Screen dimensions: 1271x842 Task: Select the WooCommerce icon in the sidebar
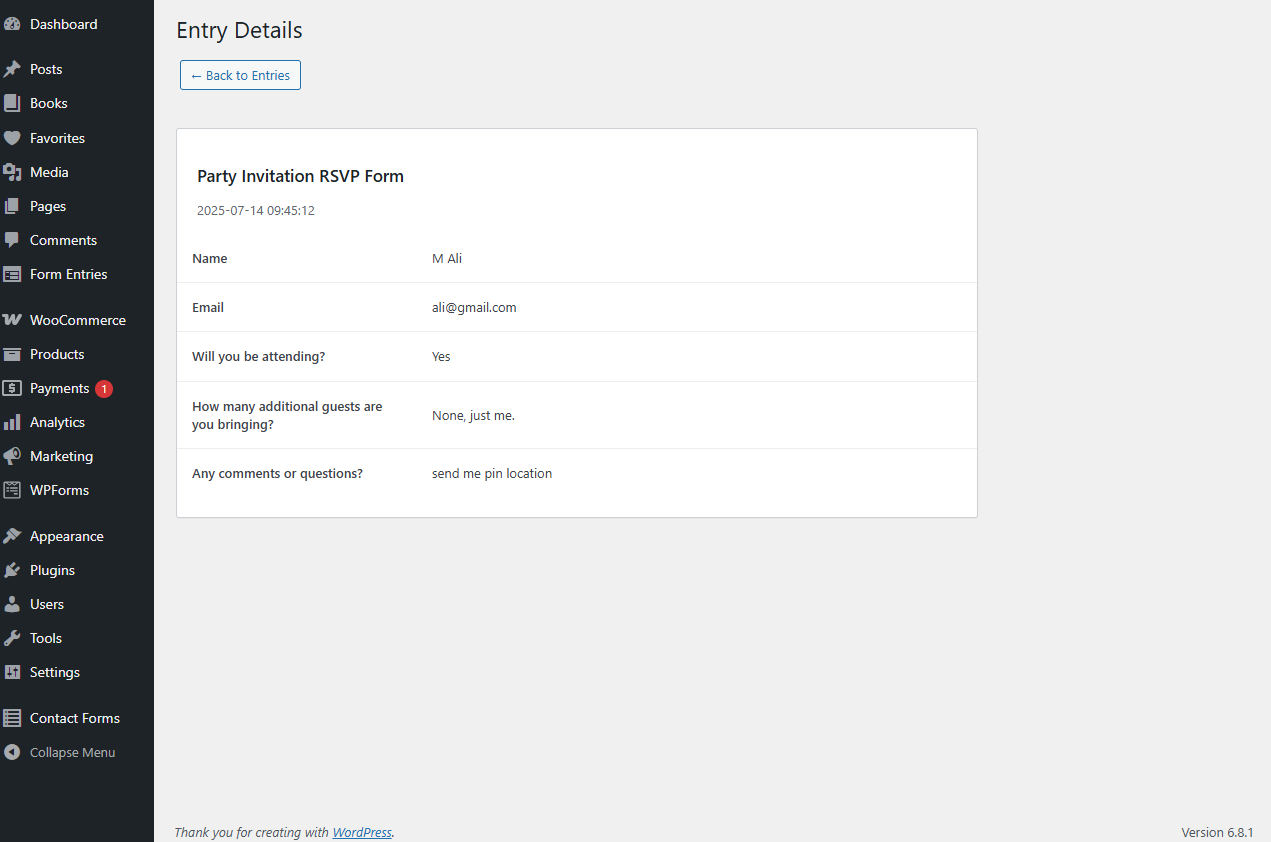14,319
